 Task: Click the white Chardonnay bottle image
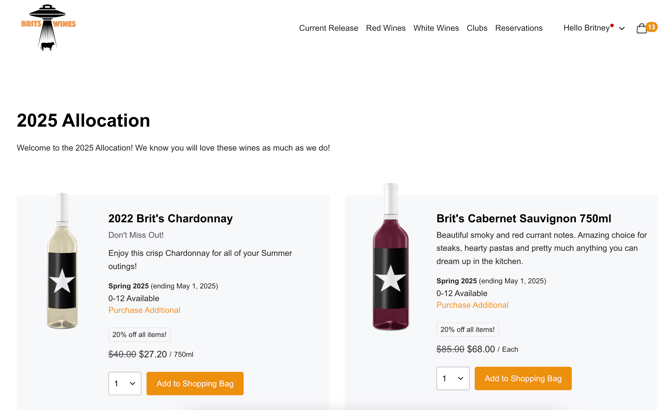(x=62, y=262)
